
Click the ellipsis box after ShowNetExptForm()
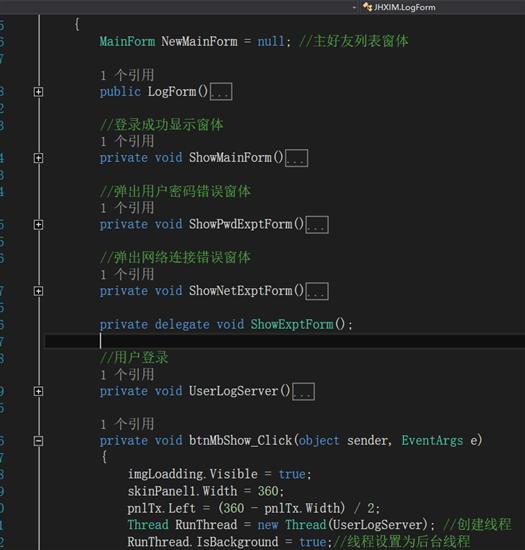(317, 291)
